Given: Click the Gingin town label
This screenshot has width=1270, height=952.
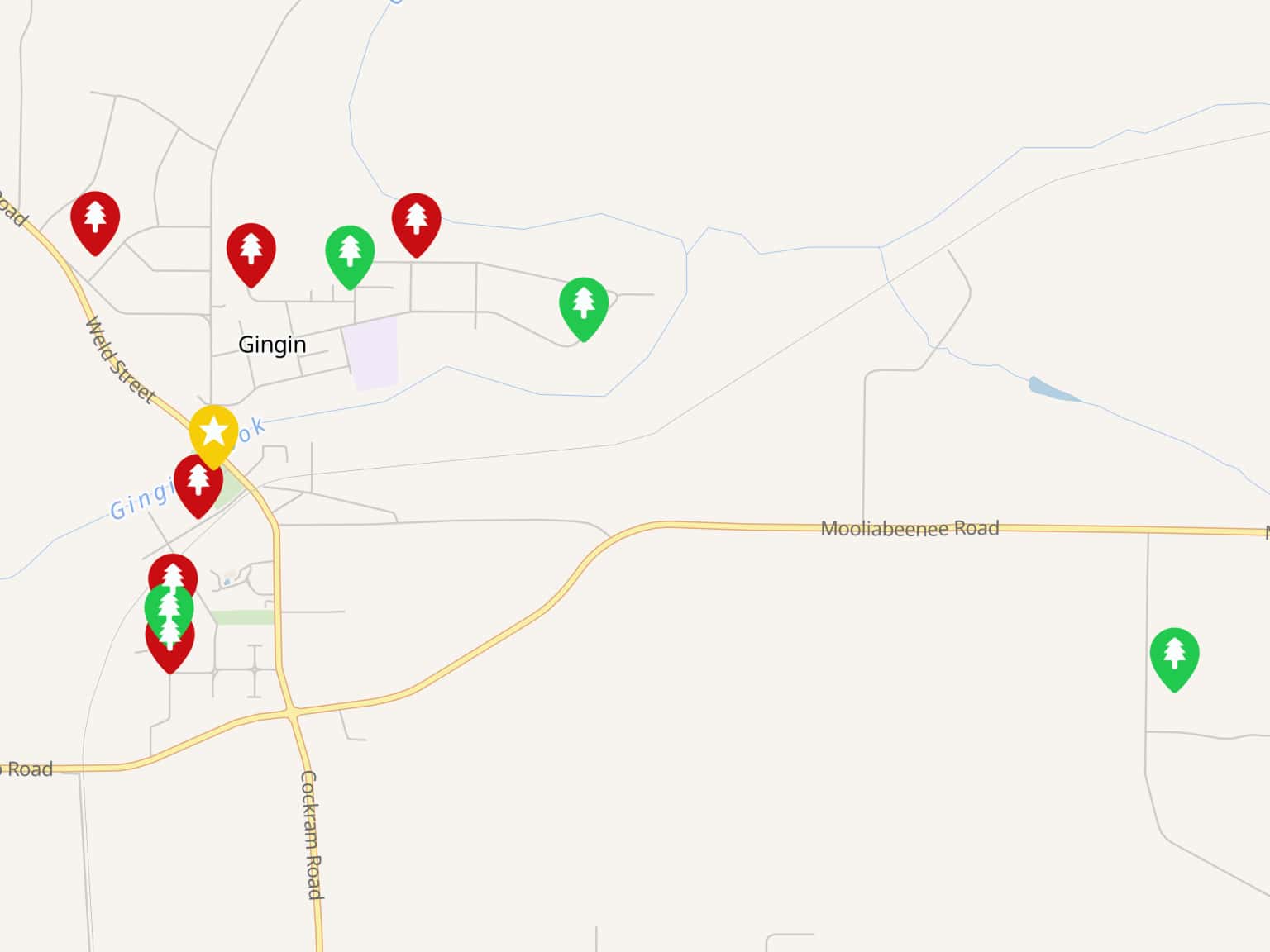Looking at the screenshot, I should pyautogui.click(x=272, y=345).
